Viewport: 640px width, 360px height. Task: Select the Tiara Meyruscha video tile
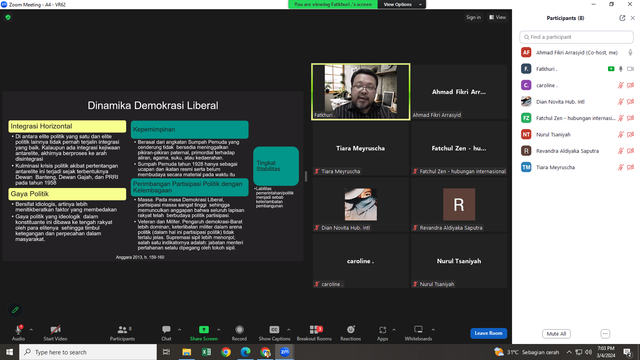[x=361, y=148]
